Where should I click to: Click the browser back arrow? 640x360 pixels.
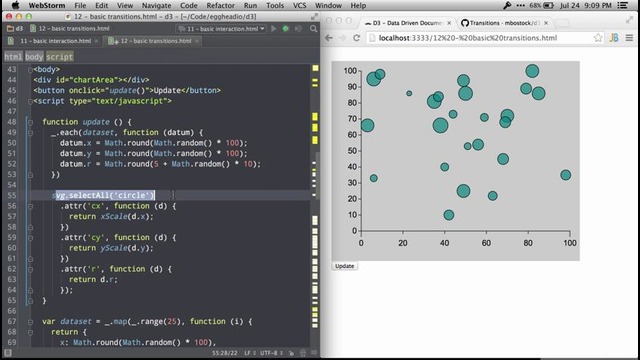[x=329, y=38]
